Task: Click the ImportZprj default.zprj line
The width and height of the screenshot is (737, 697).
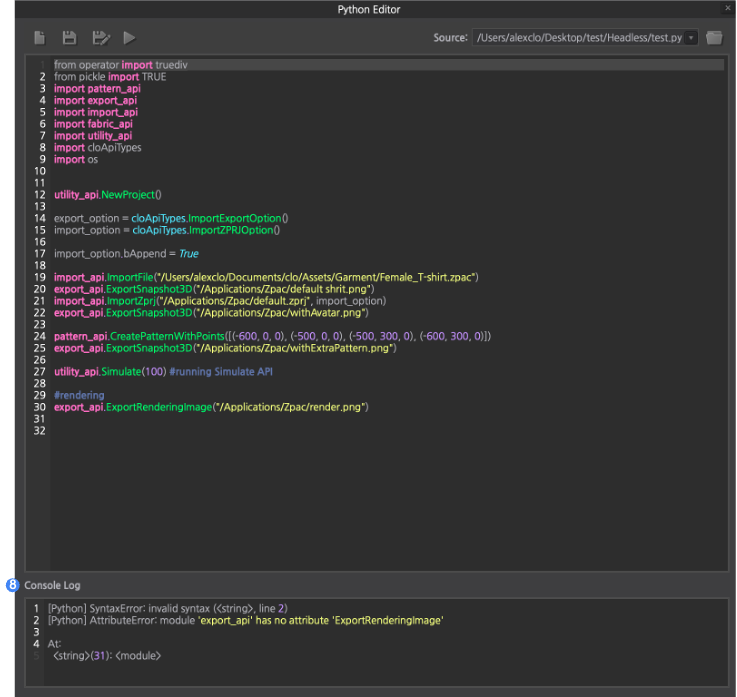Action: [x=220, y=301]
